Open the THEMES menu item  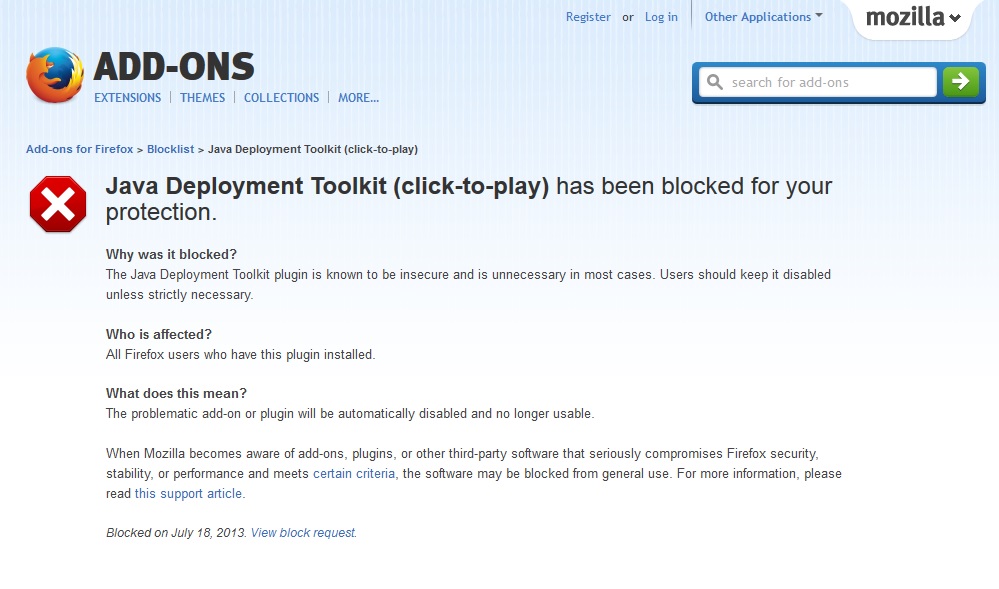tap(202, 98)
